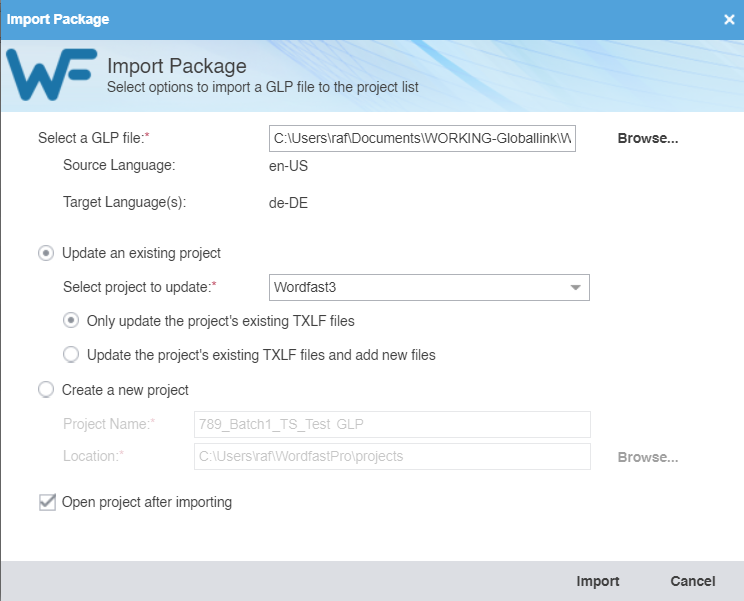Click the GLP file path field

pos(422,138)
